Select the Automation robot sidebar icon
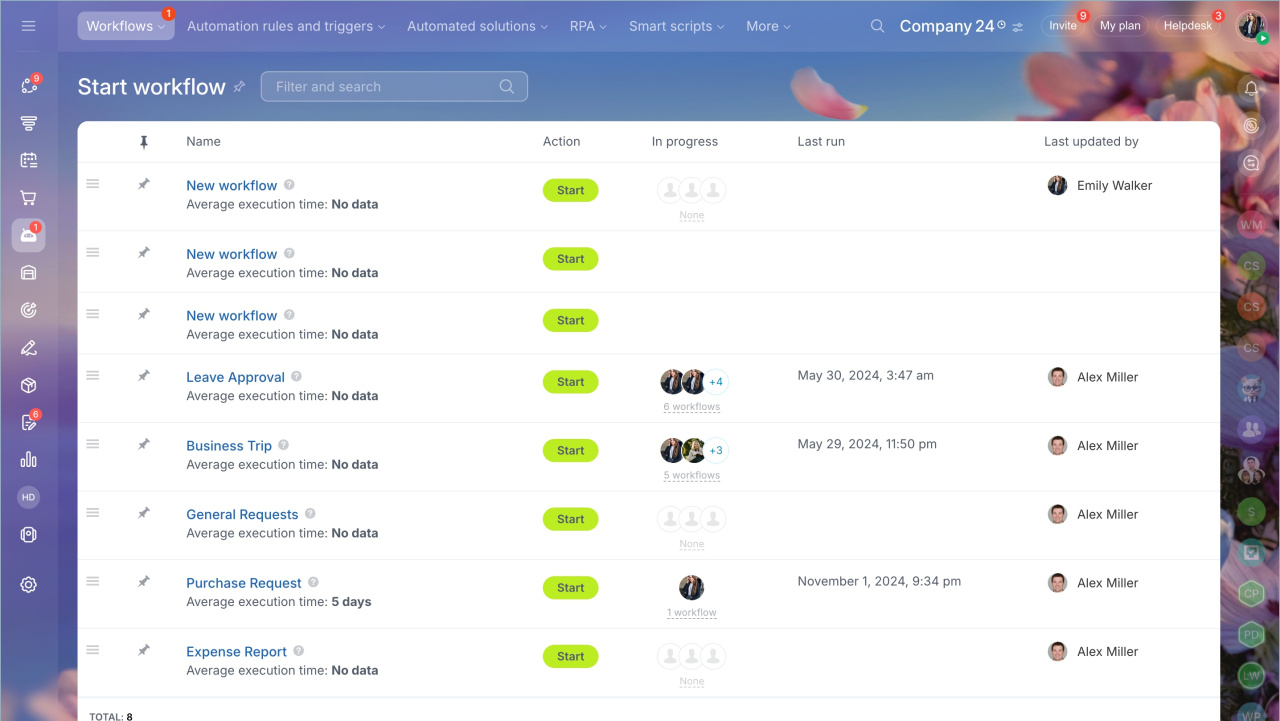Screen dimensions: 1280x721 click(x=28, y=235)
